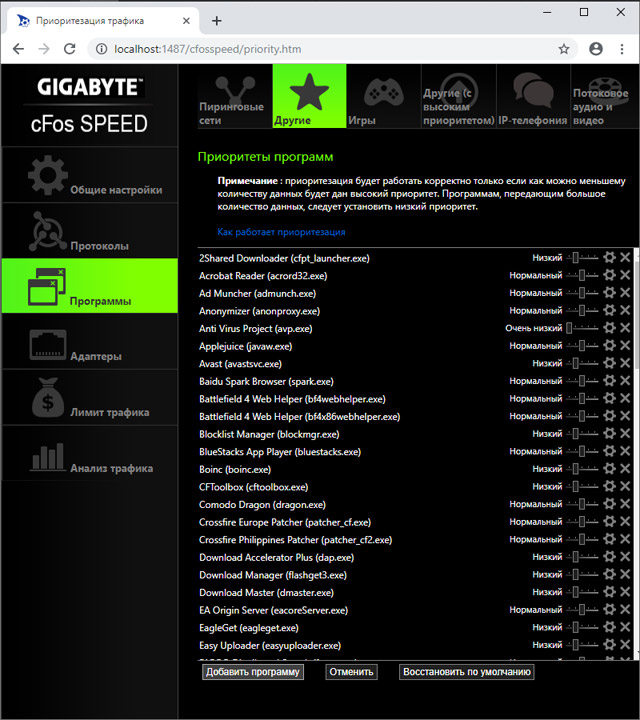Remove Battlefield 4 Web Helper (bf4webhelper.exe)
Screen dimensions: 640x720
point(625,398)
